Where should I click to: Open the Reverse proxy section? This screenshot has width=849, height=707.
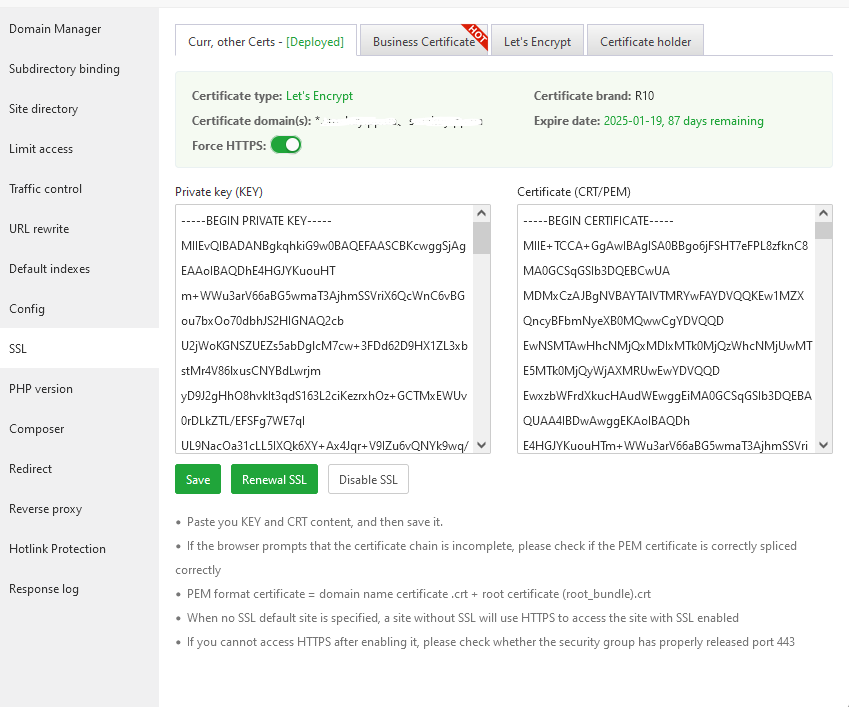46,509
